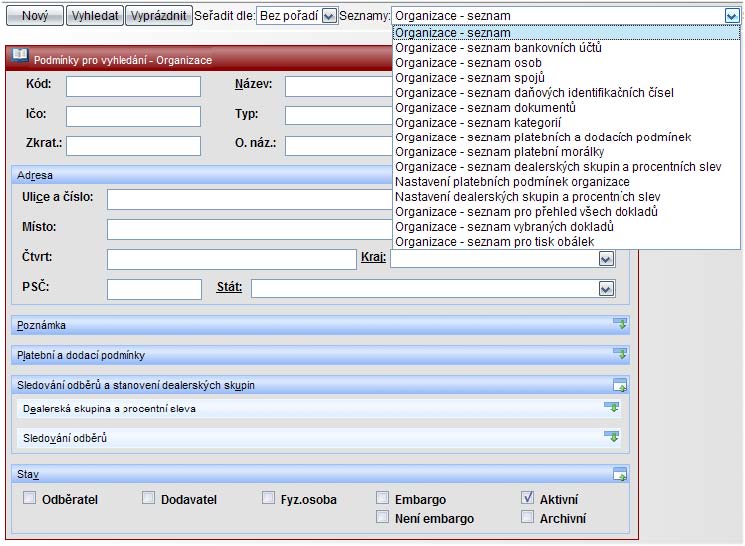This screenshot has height=546, width=745.
Task: Close the Seznamy dropdown arrow
Action: tap(732, 16)
